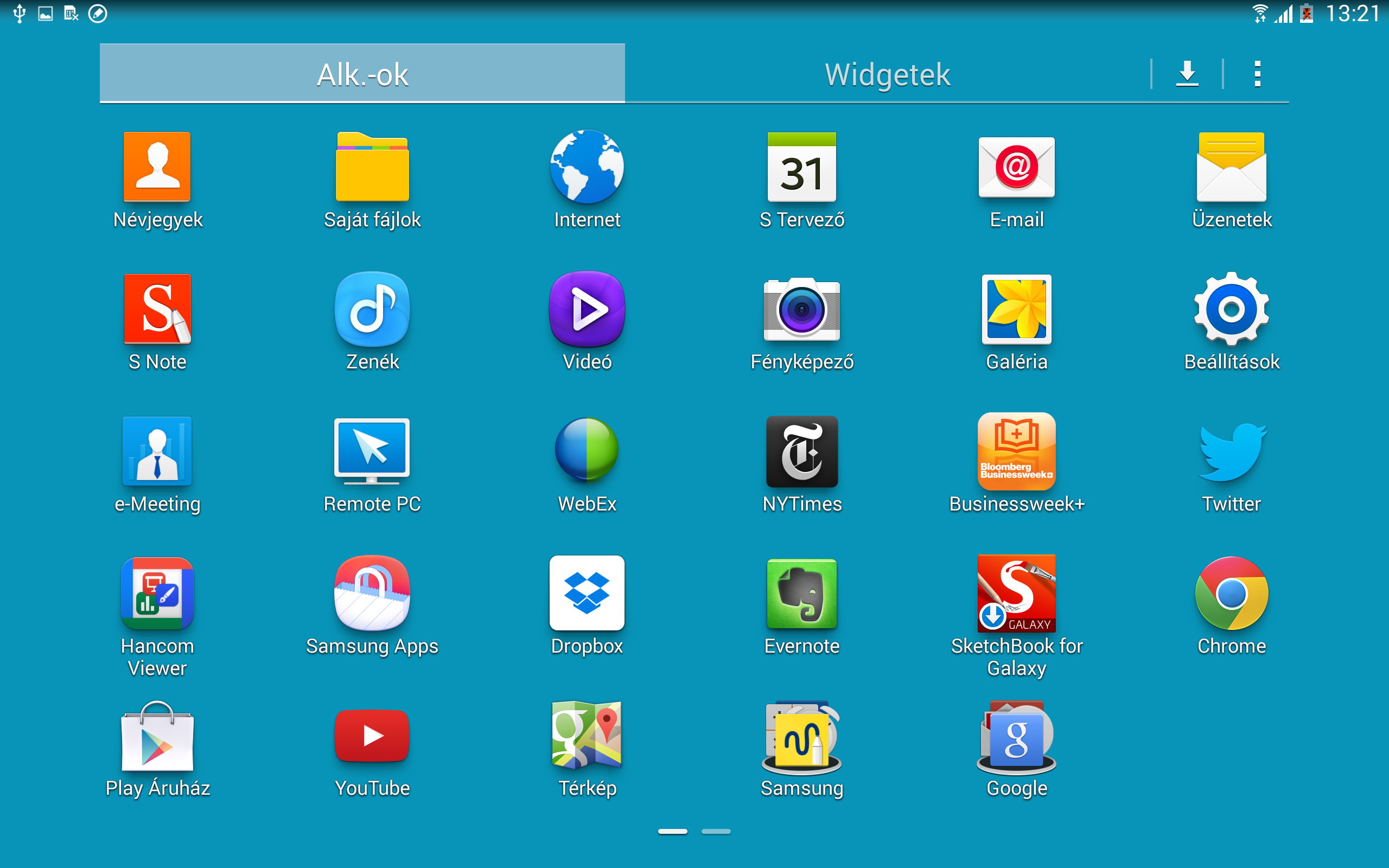Select the Alk.-ok tab
Screen dimensions: 1389x868
(x=362, y=74)
